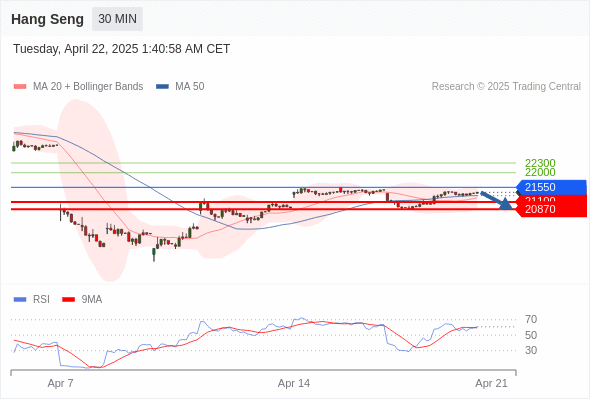The image size is (590, 400).
Task: Toggle the MA 50 legend label
Action: point(190,87)
